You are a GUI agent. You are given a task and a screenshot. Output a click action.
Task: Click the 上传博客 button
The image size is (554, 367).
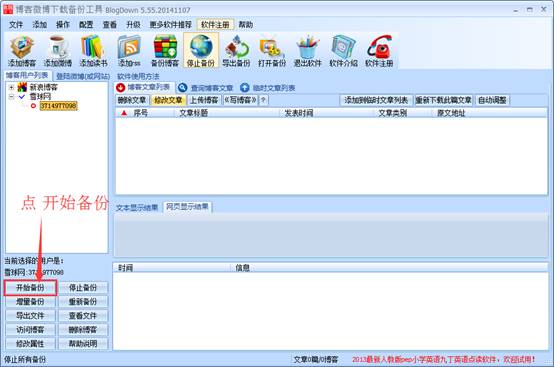coord(204,100)
